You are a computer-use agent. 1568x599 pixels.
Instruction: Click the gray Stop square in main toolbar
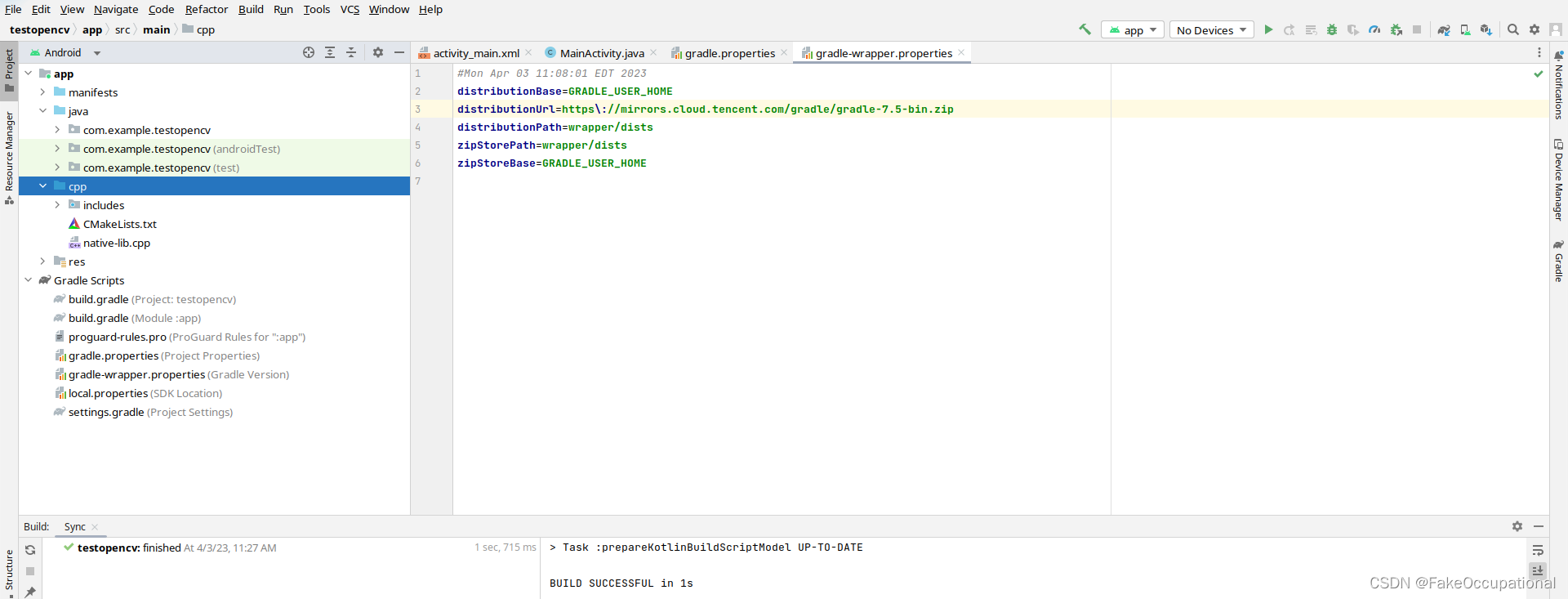pos(1417,29)
